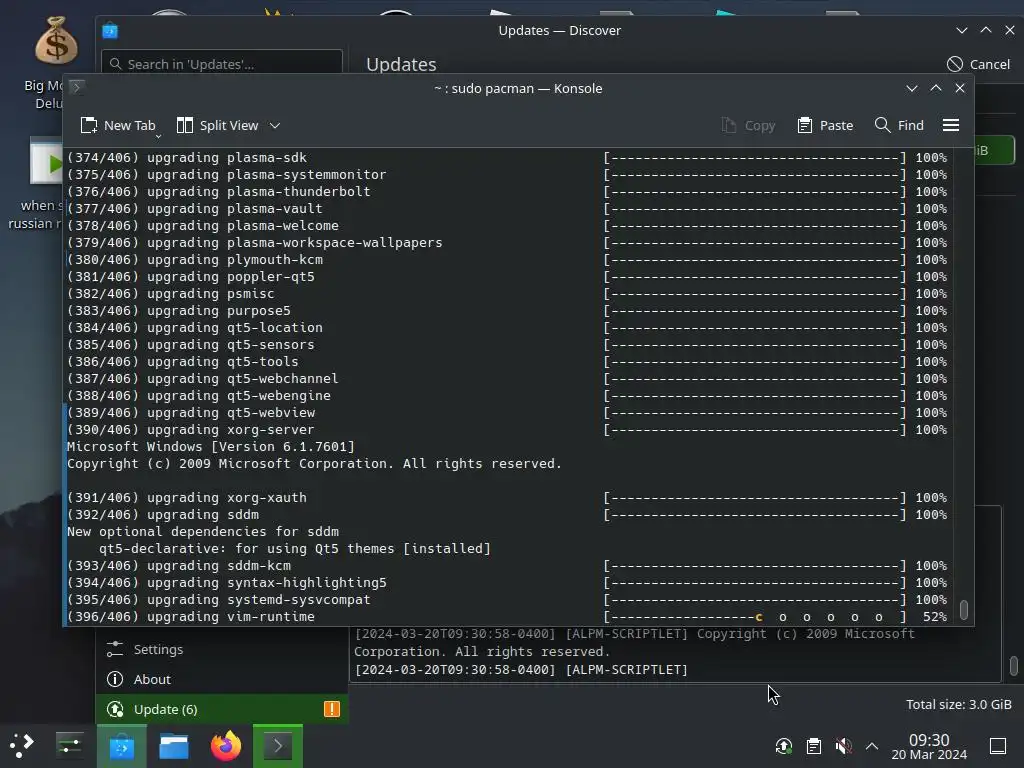The width and height of the screenshot is (1024, 768).
Task: Click the Search in 'Updates' field
Action: pyautogui.click(x=222, y=64)
